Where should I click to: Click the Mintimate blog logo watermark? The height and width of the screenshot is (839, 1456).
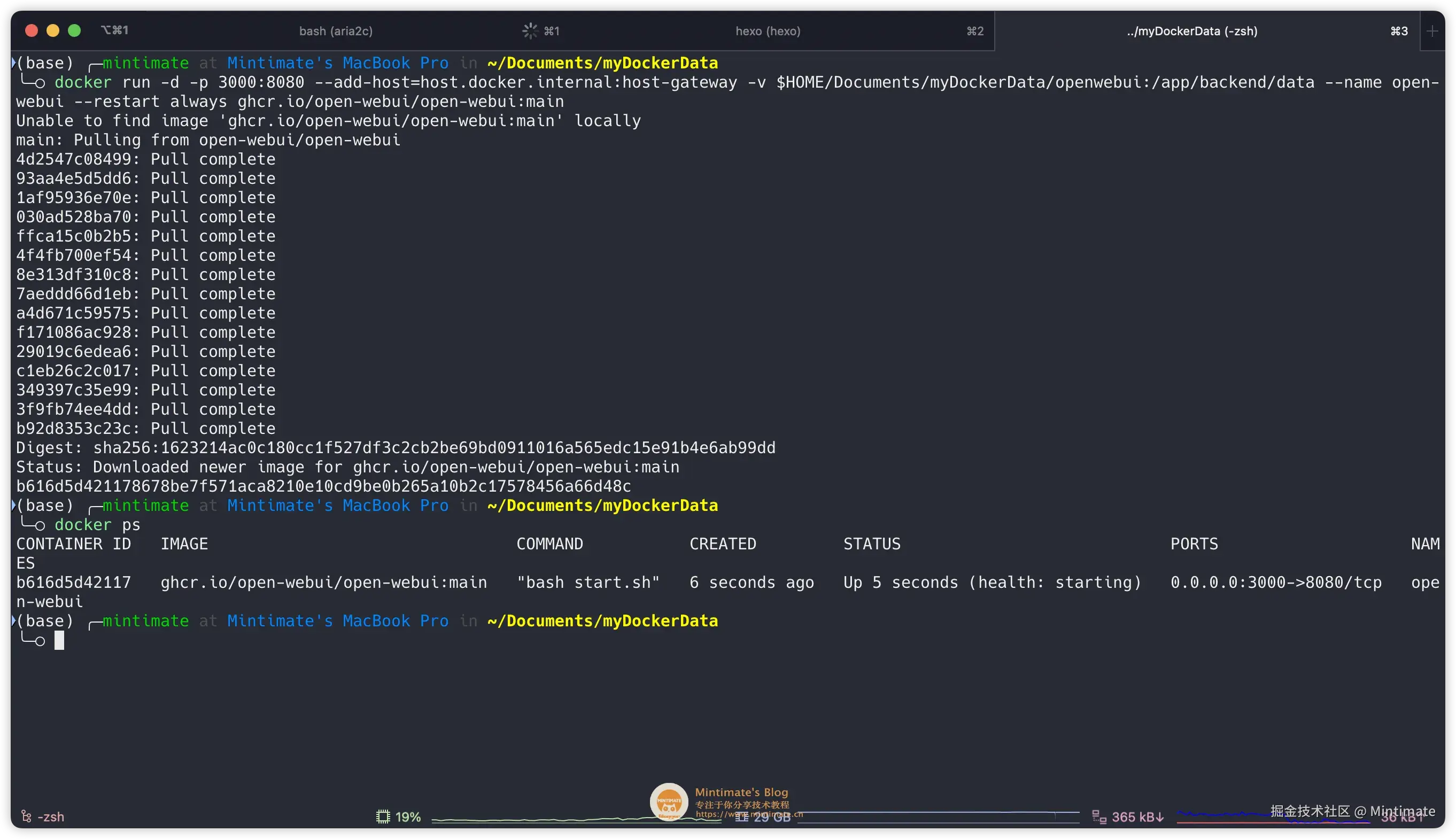[x=668, y=802]
